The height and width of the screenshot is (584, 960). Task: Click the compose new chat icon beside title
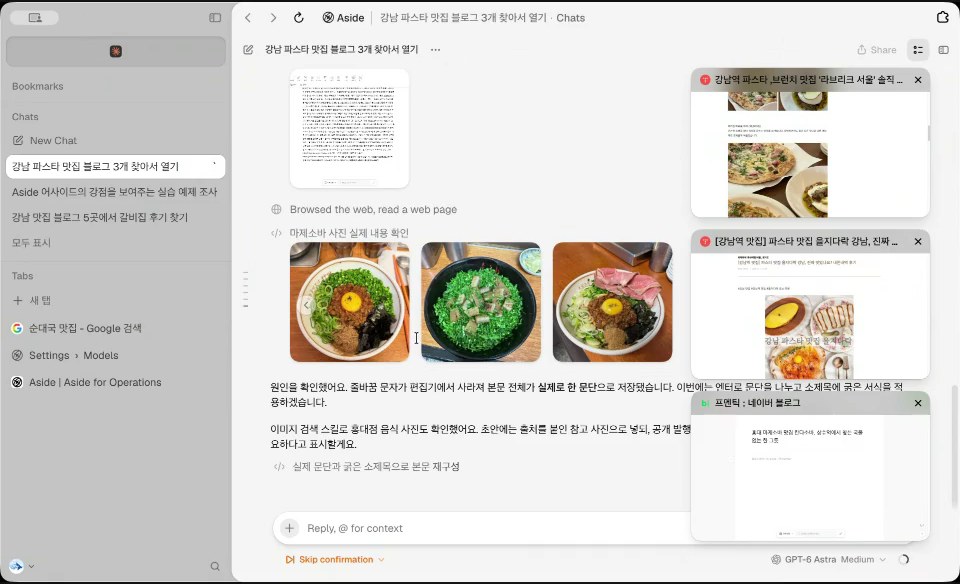pyautogui.click(x=248, y=50)
